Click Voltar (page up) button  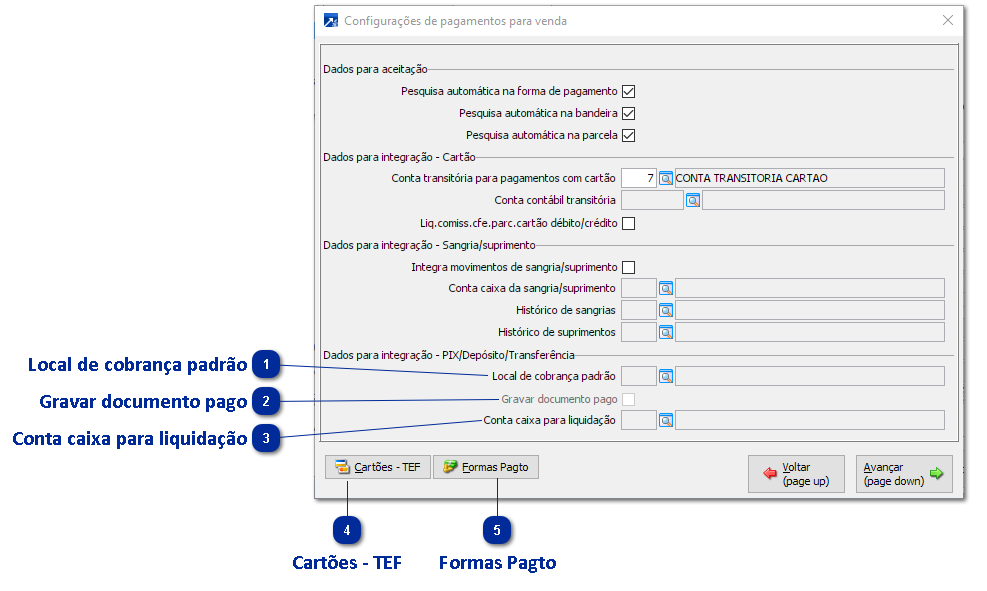pyautogui.click(x=796, y=475)
